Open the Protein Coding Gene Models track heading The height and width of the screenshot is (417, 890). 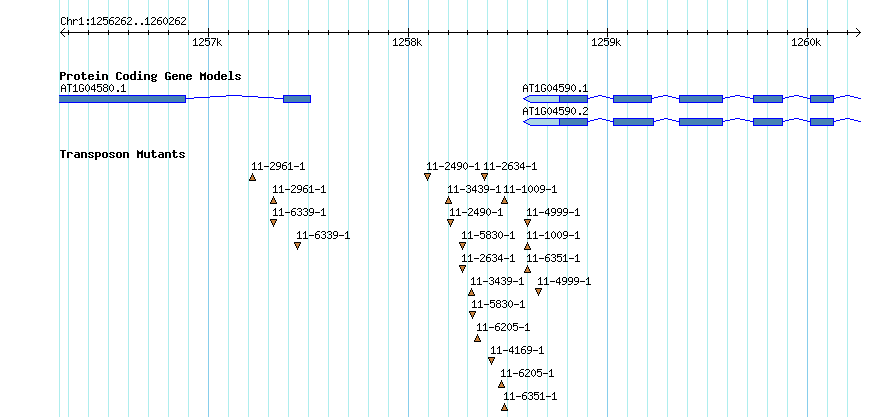[x=150, y=76]
